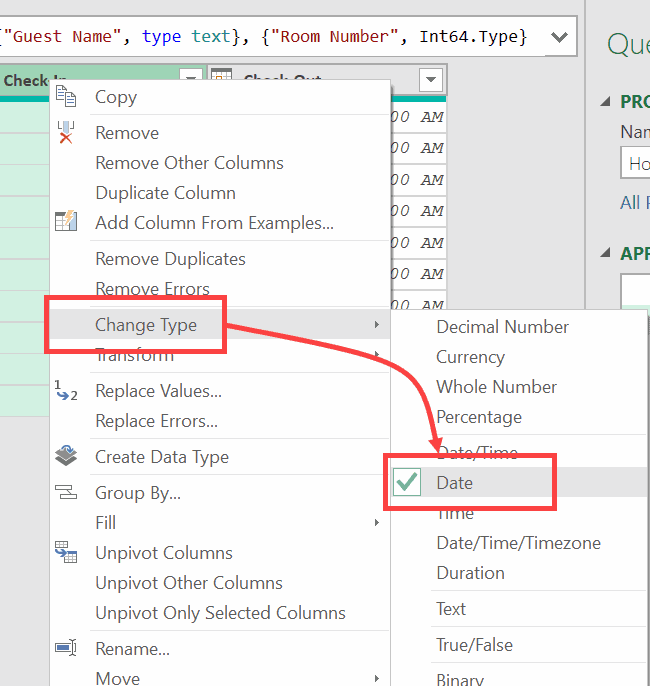Open the Check Out column filter dropdown

click(431, 79)
